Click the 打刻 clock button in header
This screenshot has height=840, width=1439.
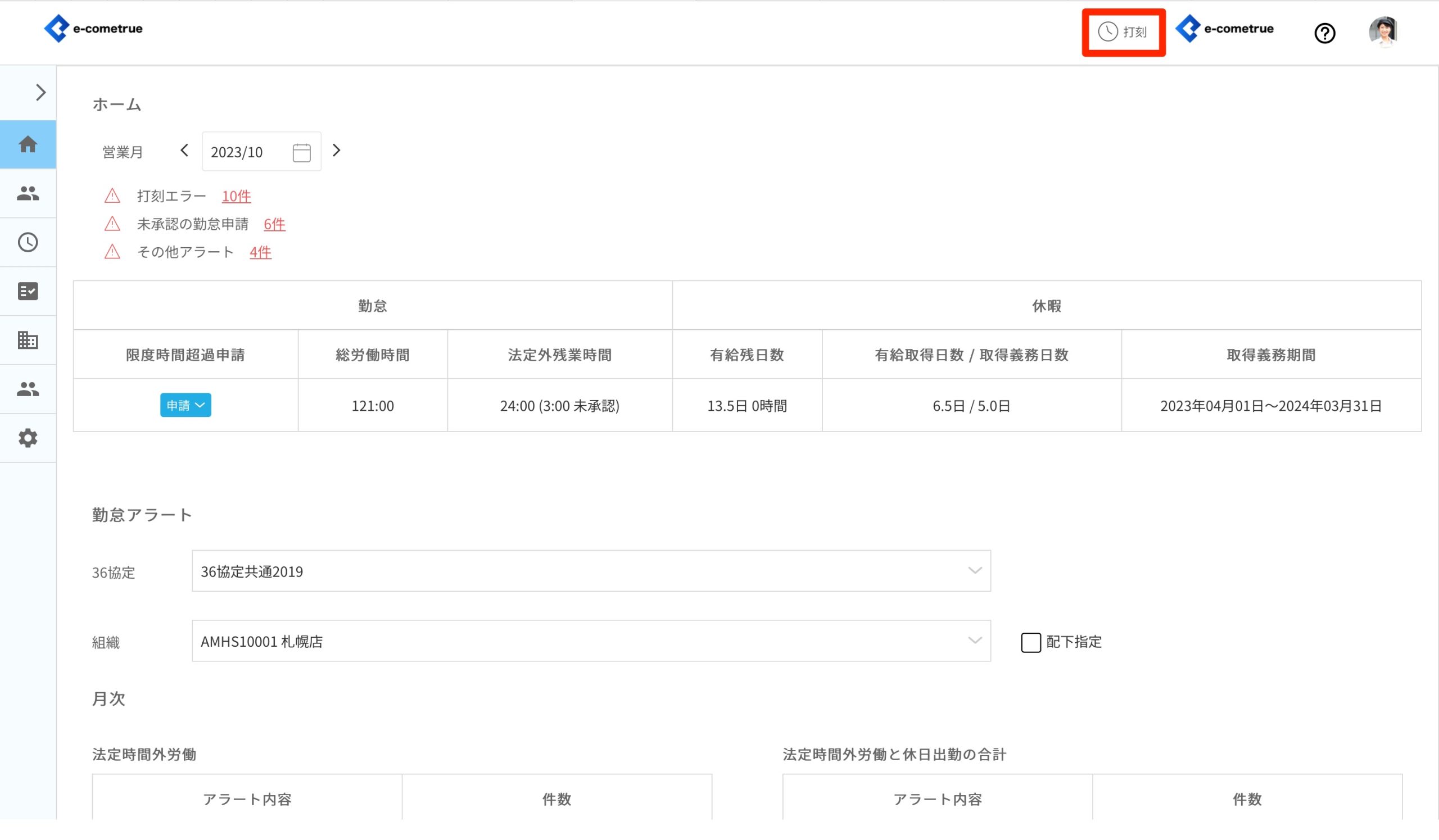coord(1123,32)
